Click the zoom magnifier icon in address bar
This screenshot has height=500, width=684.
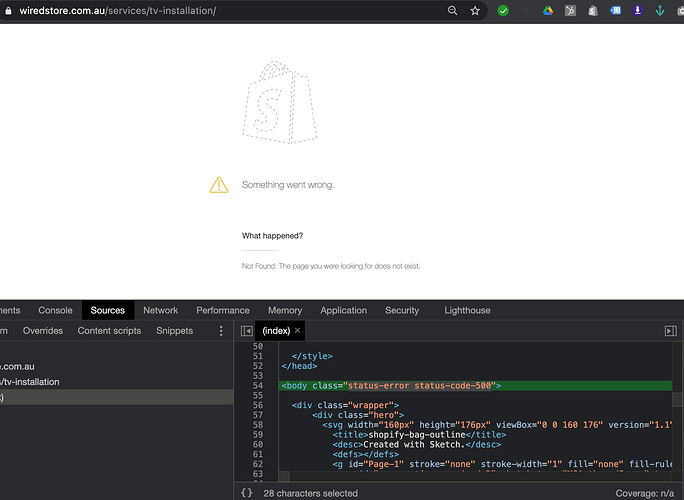point(452,11)
